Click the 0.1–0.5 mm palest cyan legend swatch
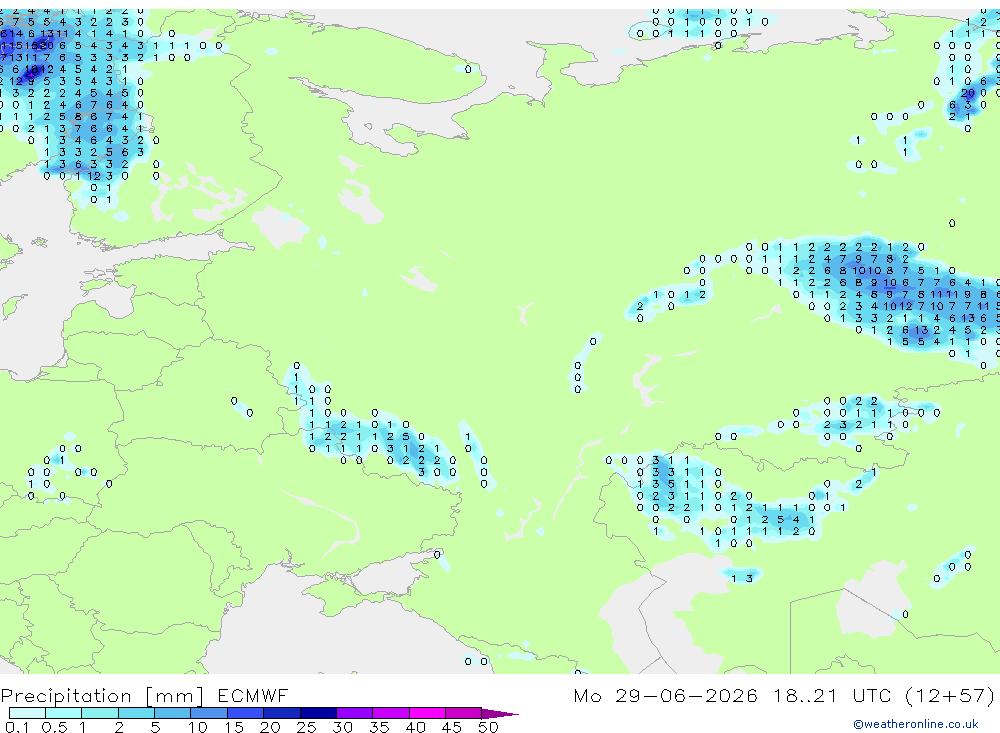The width and height of the screenshot is (1000, 733). click(x=27, y=713)
